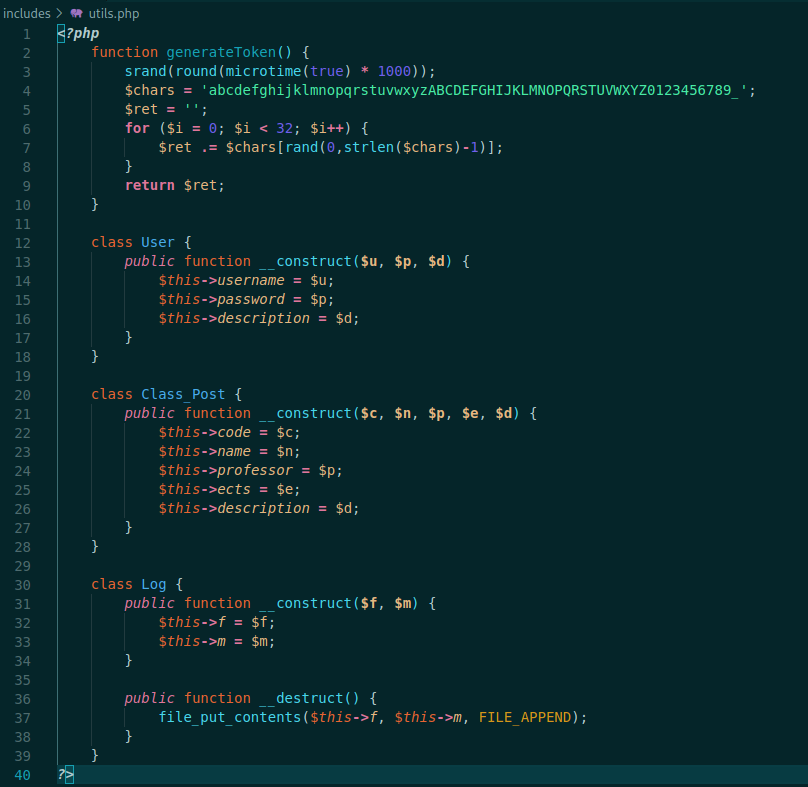Click the $ret = '' assignment line
Screen dimensions: 808x787
coord(166,109)
